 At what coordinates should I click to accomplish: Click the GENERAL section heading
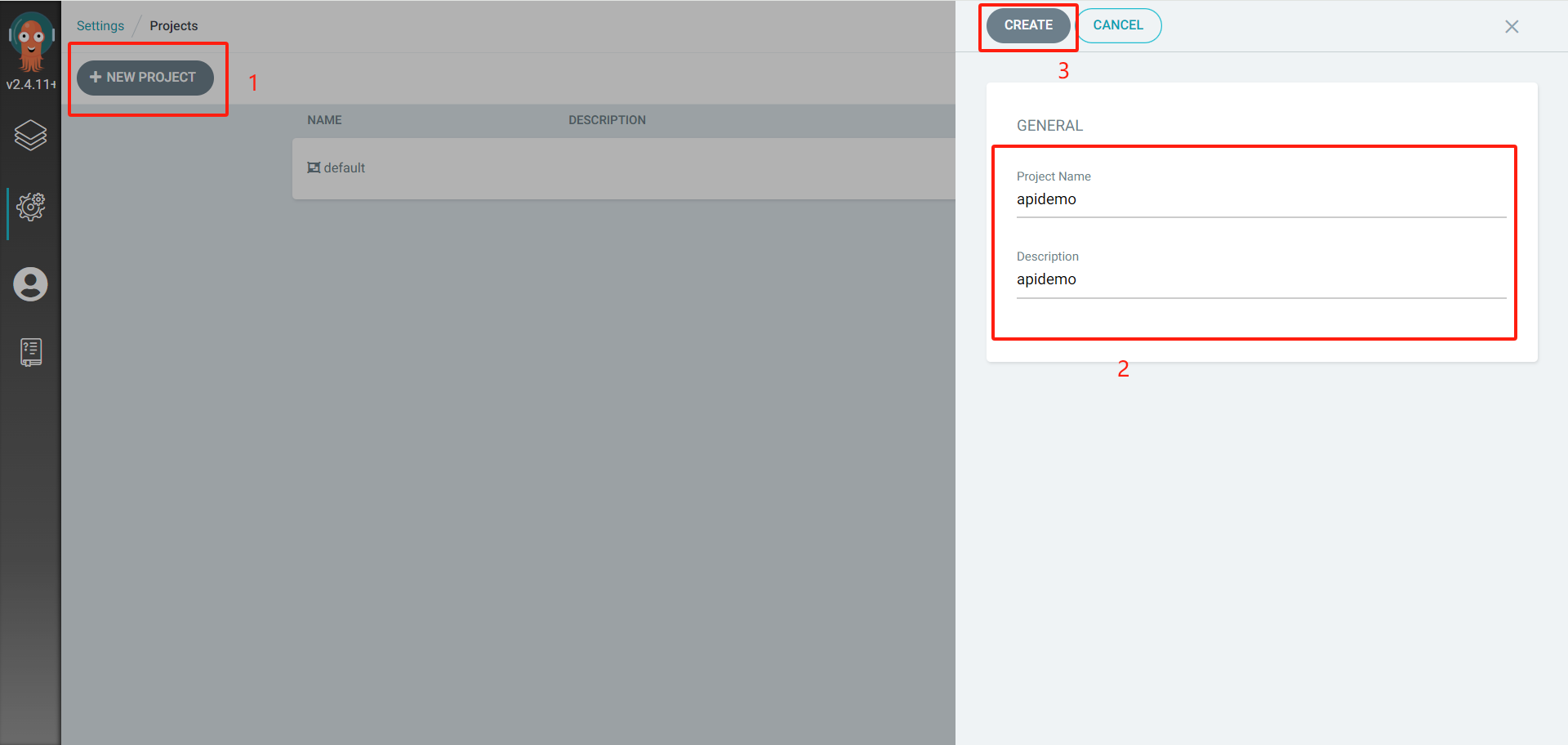coord(1049,125)
